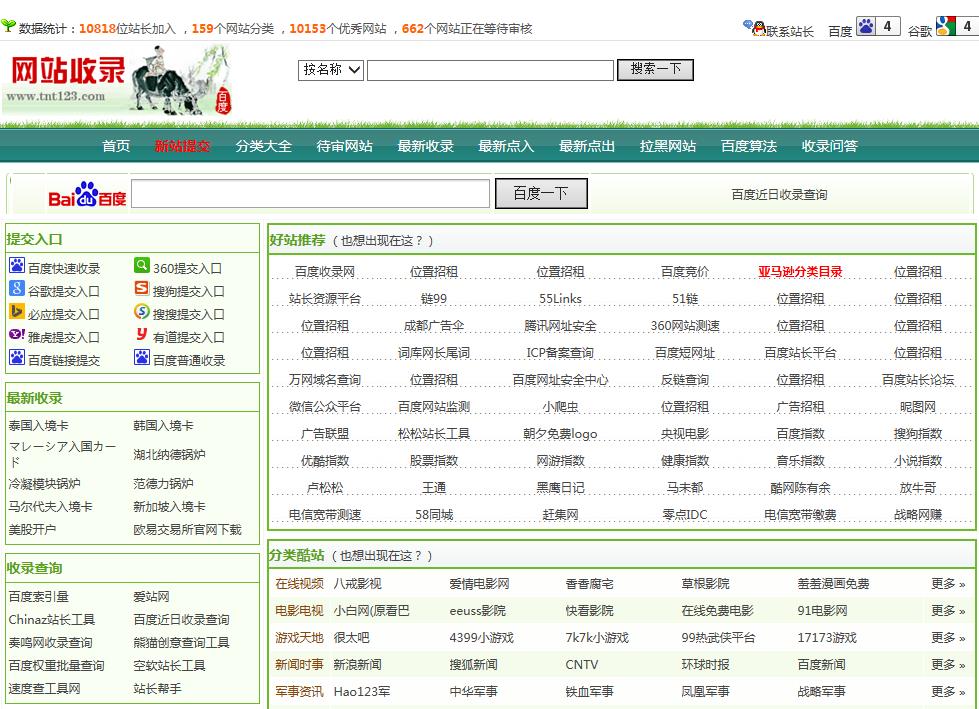
Task: Expand more 游戏天地 sites via 更多
Action: point(948,637)
